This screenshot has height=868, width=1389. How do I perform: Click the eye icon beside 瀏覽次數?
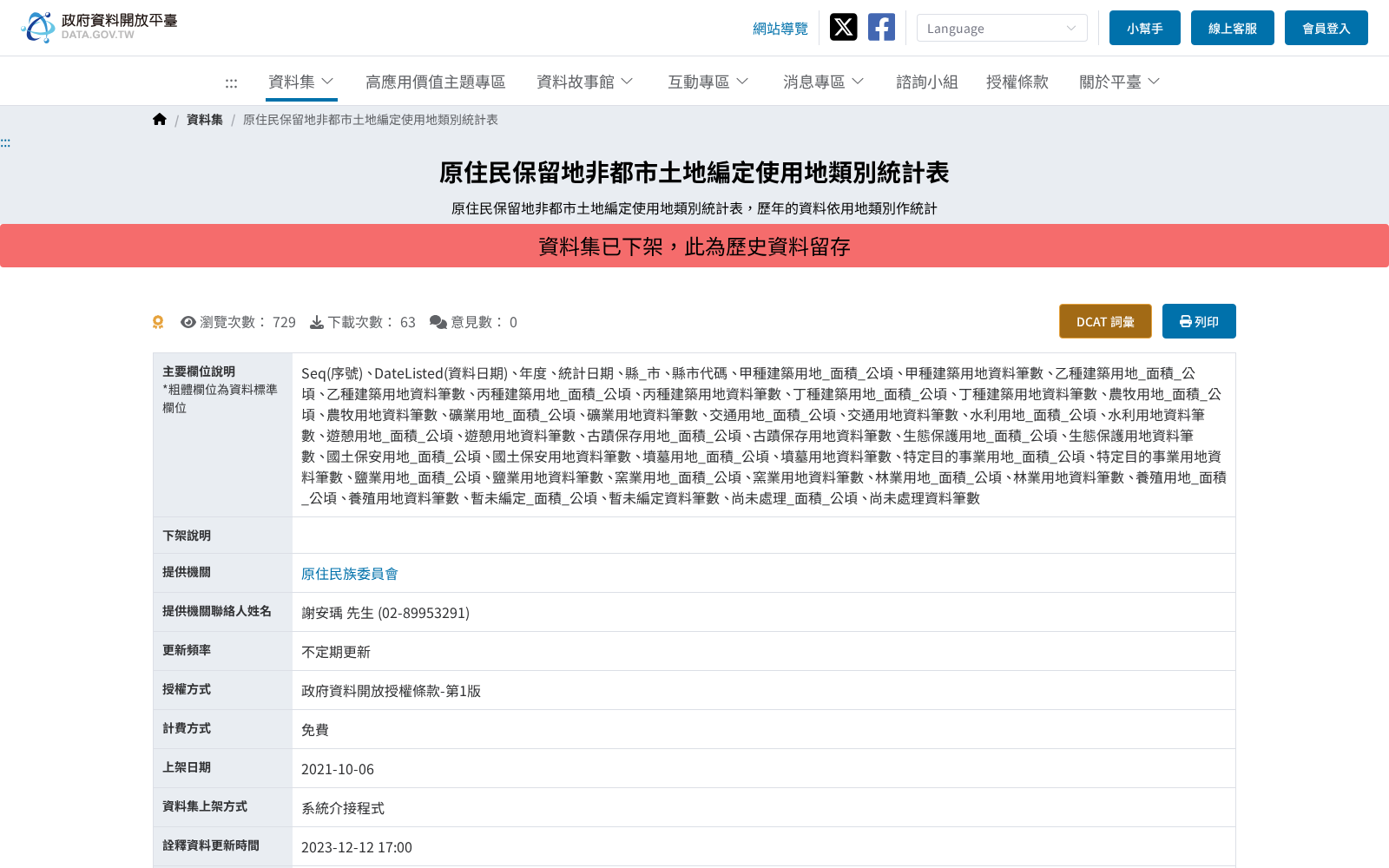point(188,322)
